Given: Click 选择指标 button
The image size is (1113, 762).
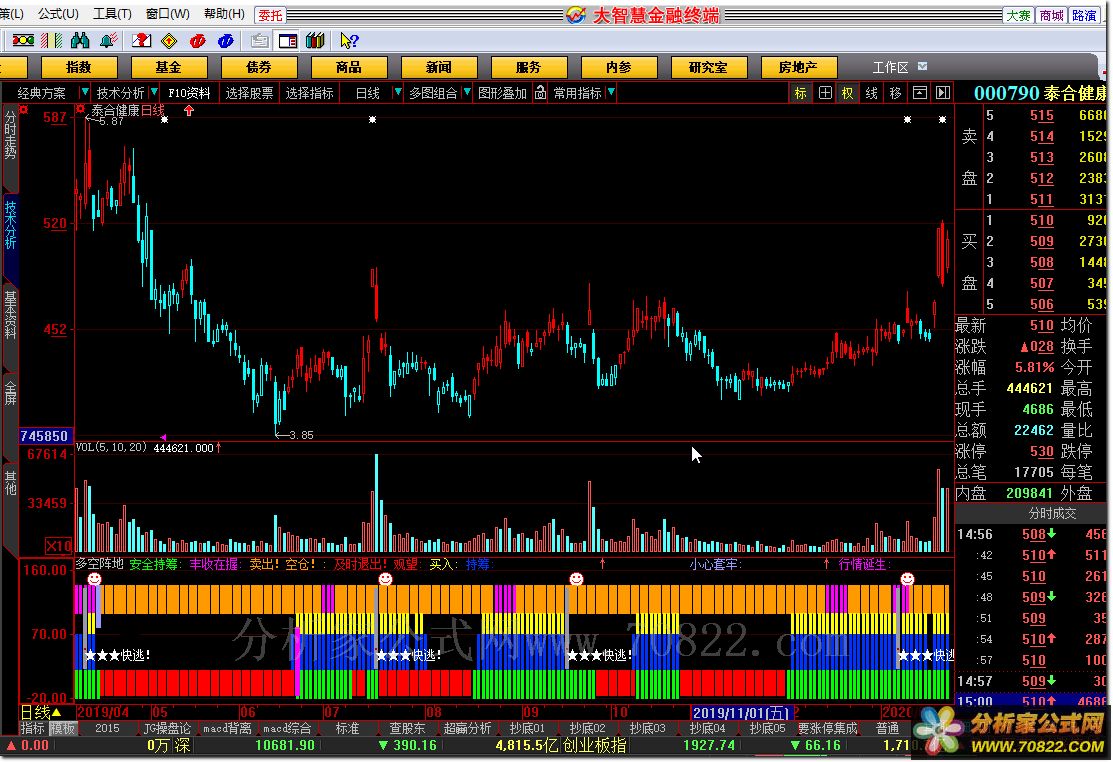Looking at the screenshot, I should 309,92.
